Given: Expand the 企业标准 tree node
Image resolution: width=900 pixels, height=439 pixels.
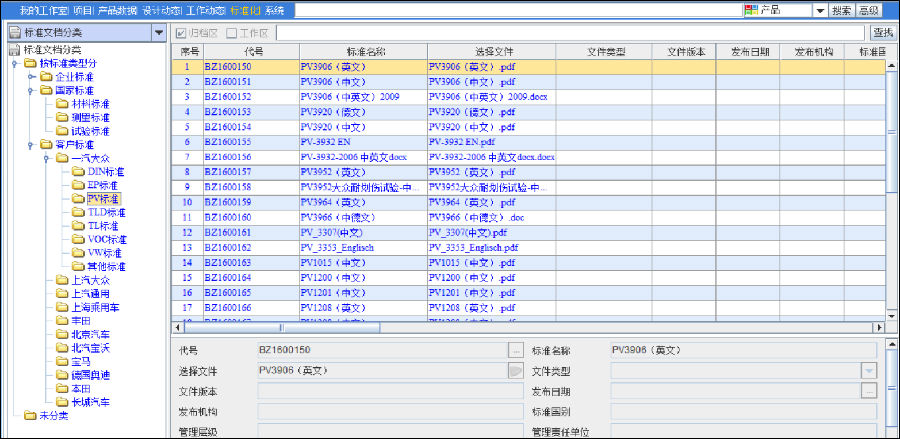Looking at the screenshot, I should pos(31,77).
